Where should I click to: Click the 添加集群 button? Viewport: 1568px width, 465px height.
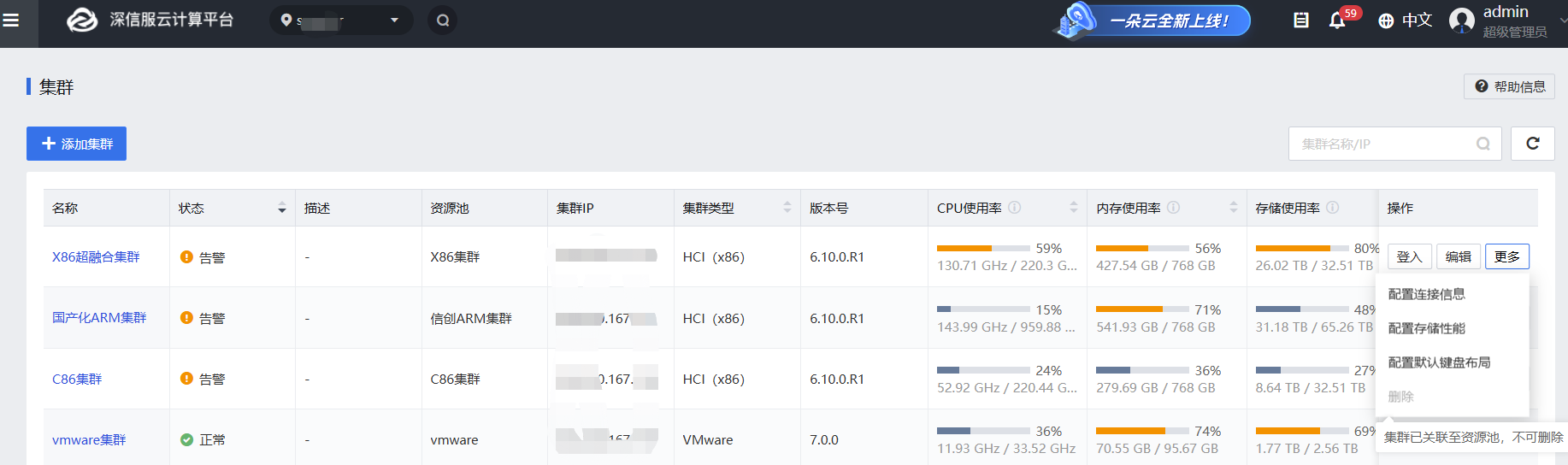[76, 144]
